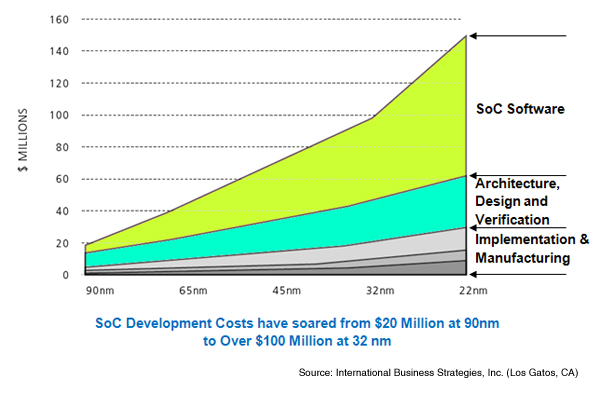Viewport: 600px width, 397px height.
Task: Click the "$ MILLIONS" y-axis title
Action: click(23, 140)
